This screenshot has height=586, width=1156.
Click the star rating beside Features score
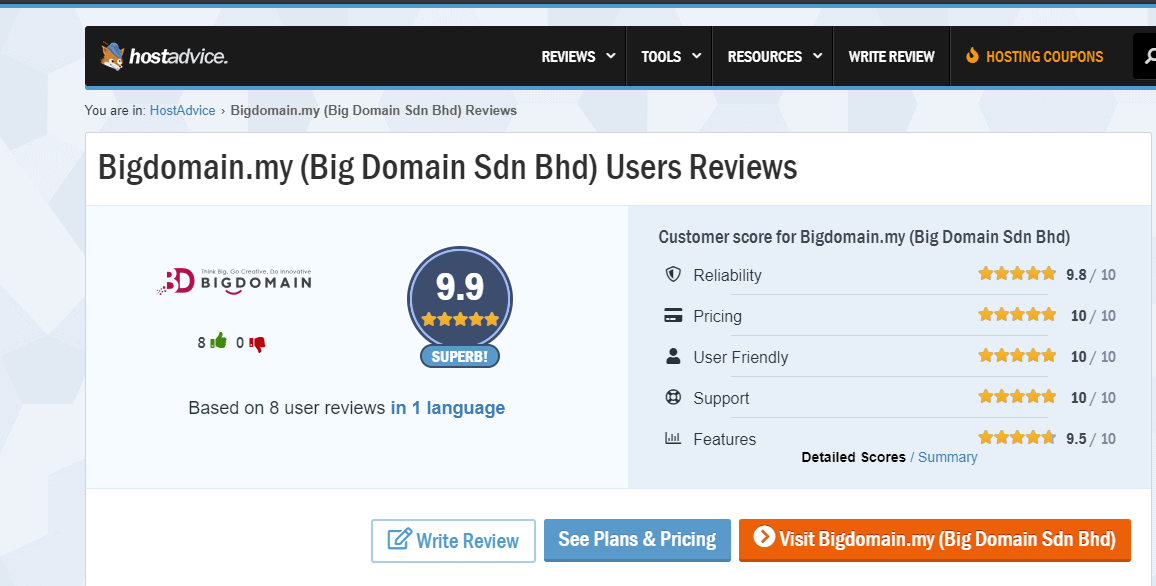point(1017,437)
